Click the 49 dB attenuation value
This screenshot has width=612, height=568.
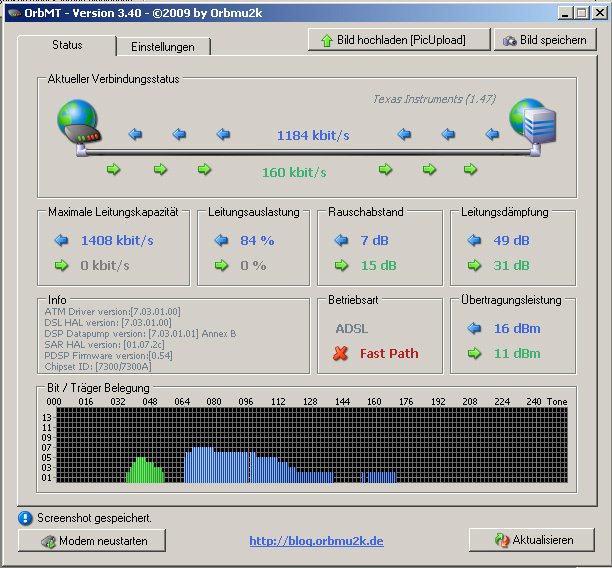(511, 240)
